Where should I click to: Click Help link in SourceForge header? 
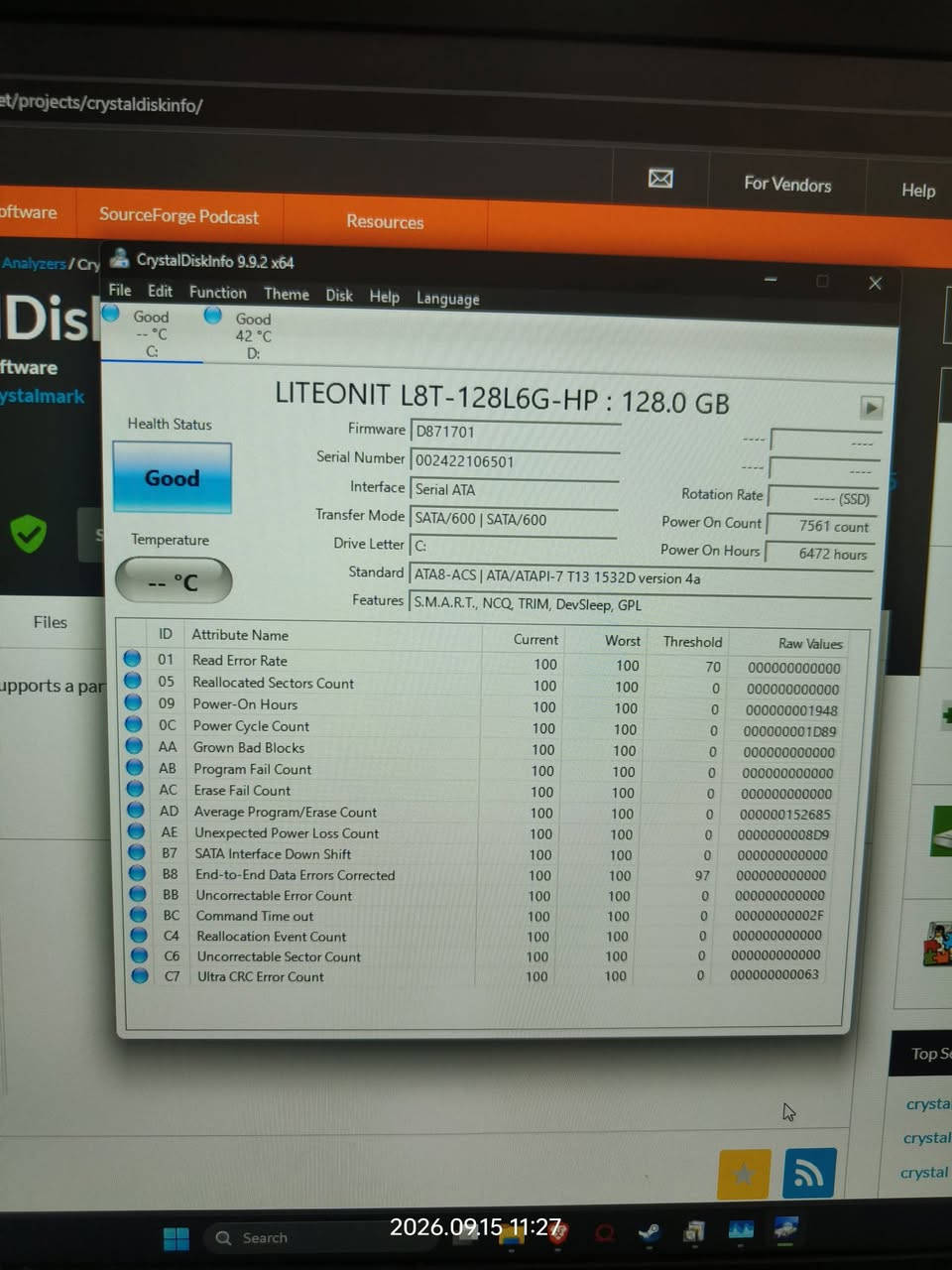click(918, 190)
